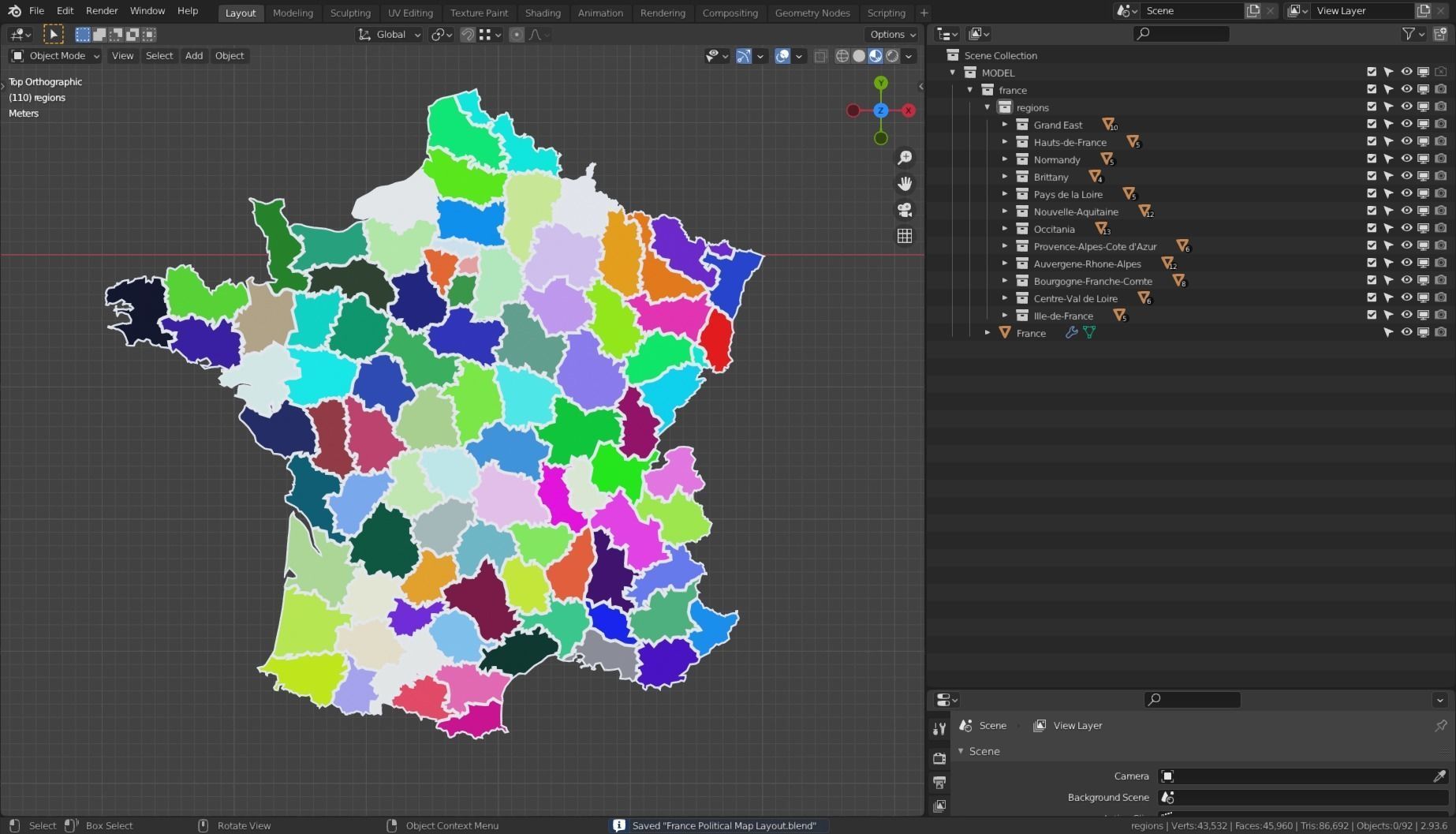This screenshot has height=834, width=1456.
Task: Open the Object Mode dropdown
Action: [55, 56]
